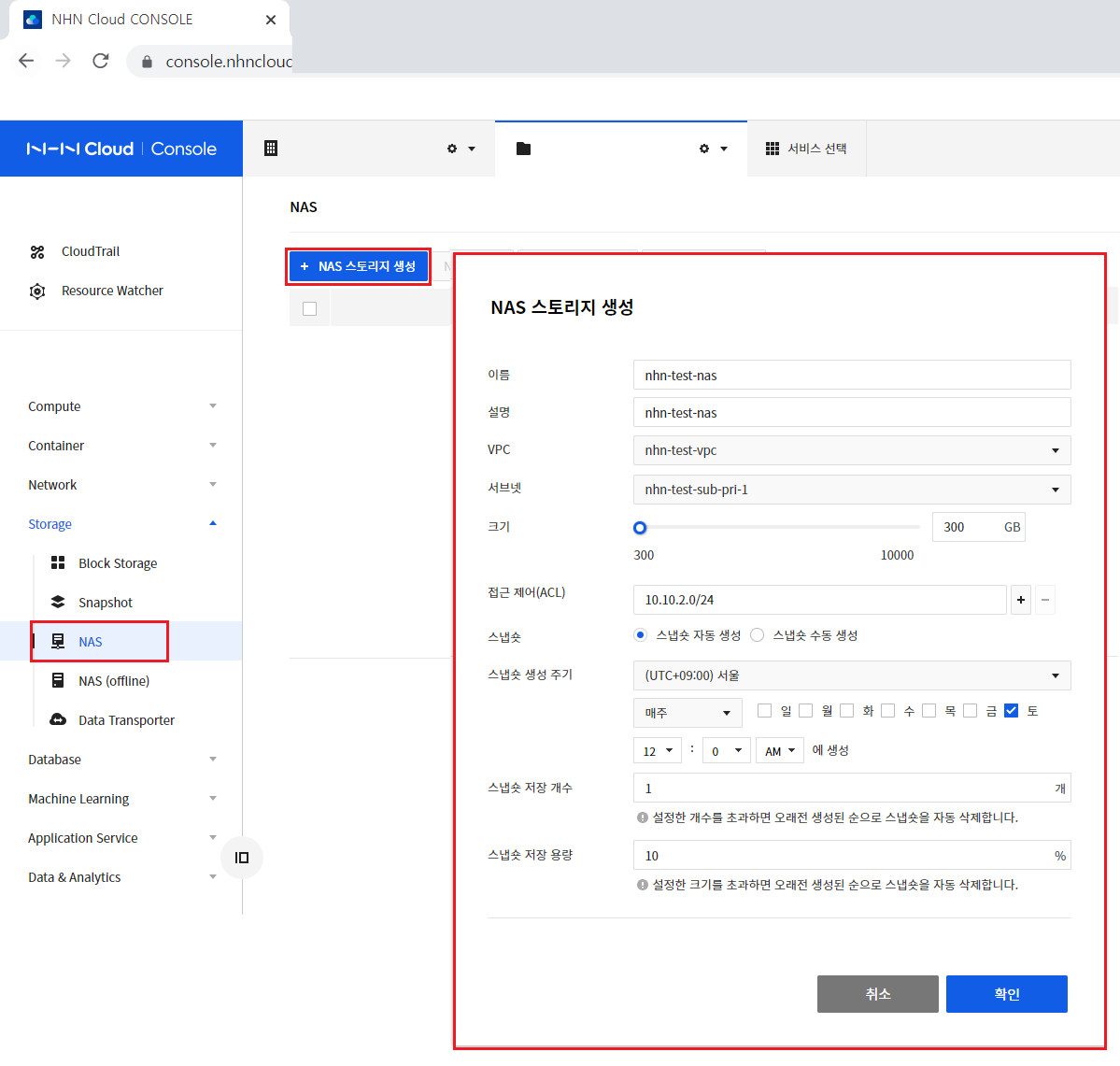Click NAS 스토리지 생성 button
Image resolution: width=1120 pixels, height=1066 pixels.
click(358, 266)
